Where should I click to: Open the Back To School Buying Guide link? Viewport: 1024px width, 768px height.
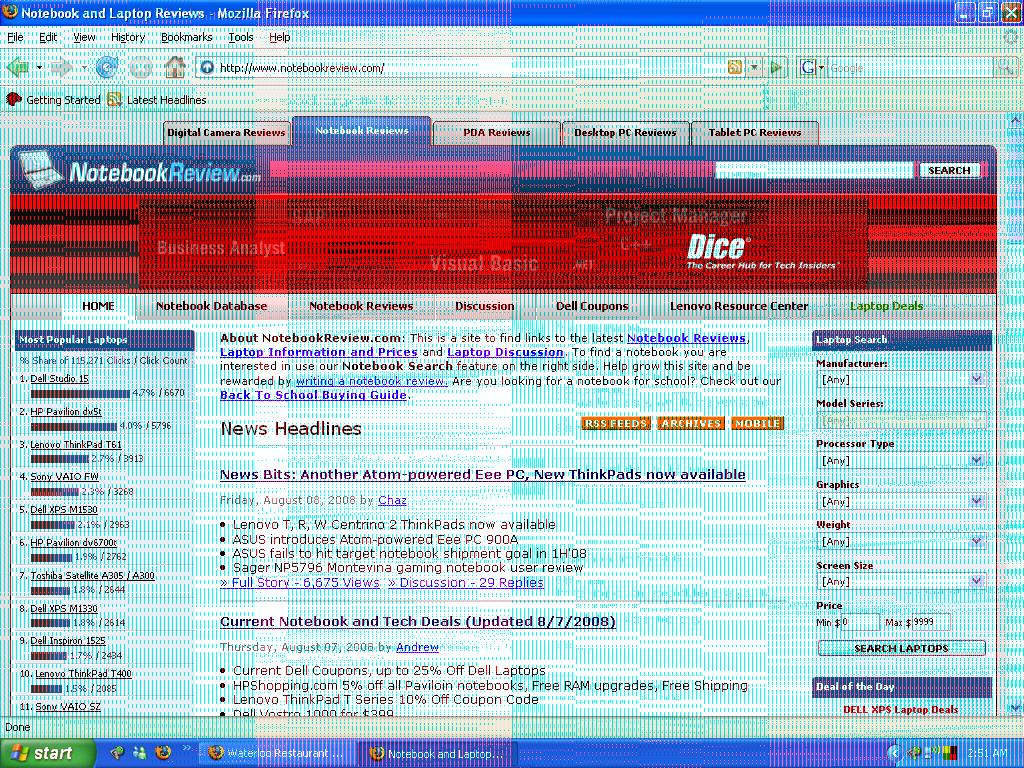pos(313,395)
